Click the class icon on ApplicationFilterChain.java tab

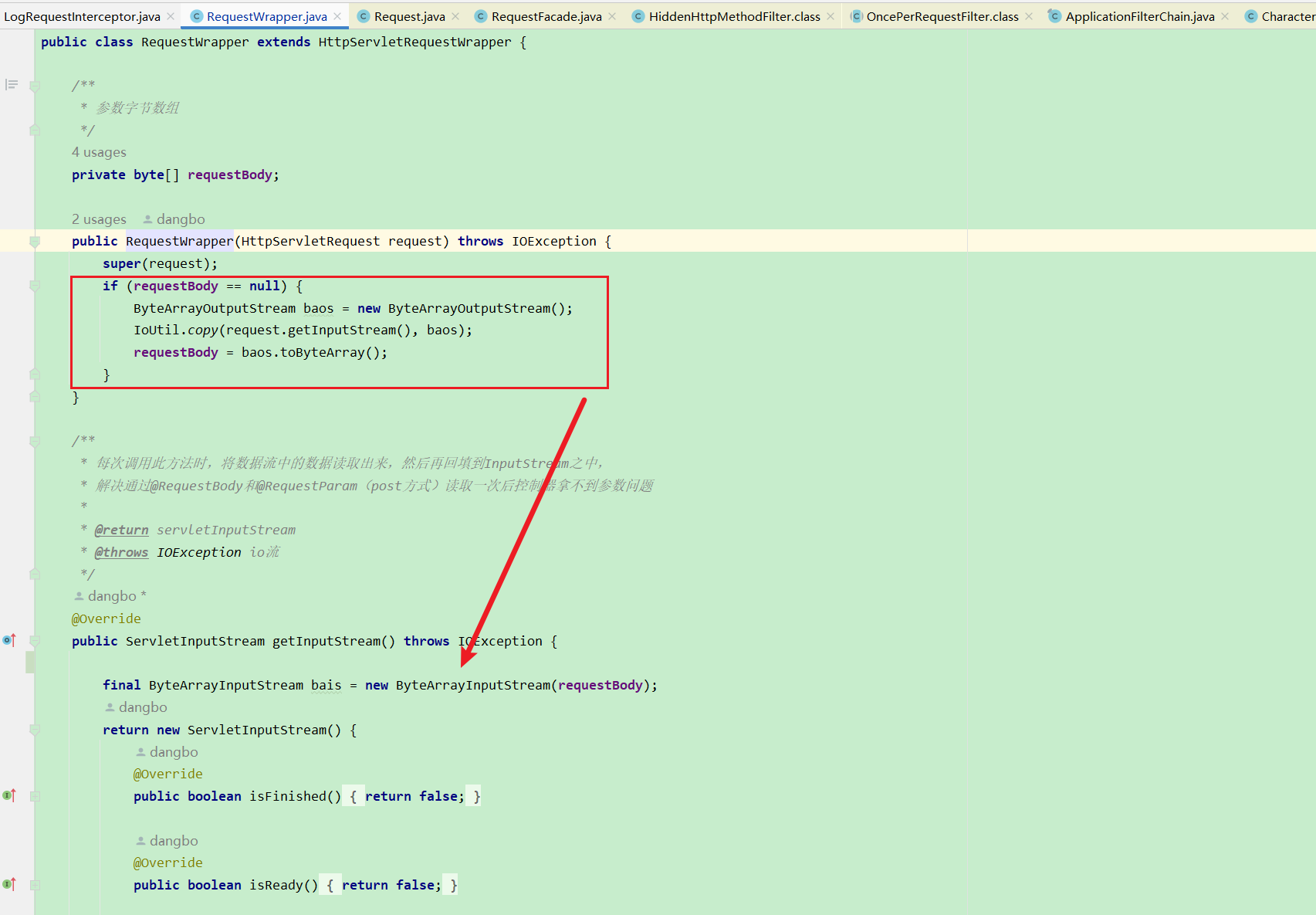(1054, 15)
